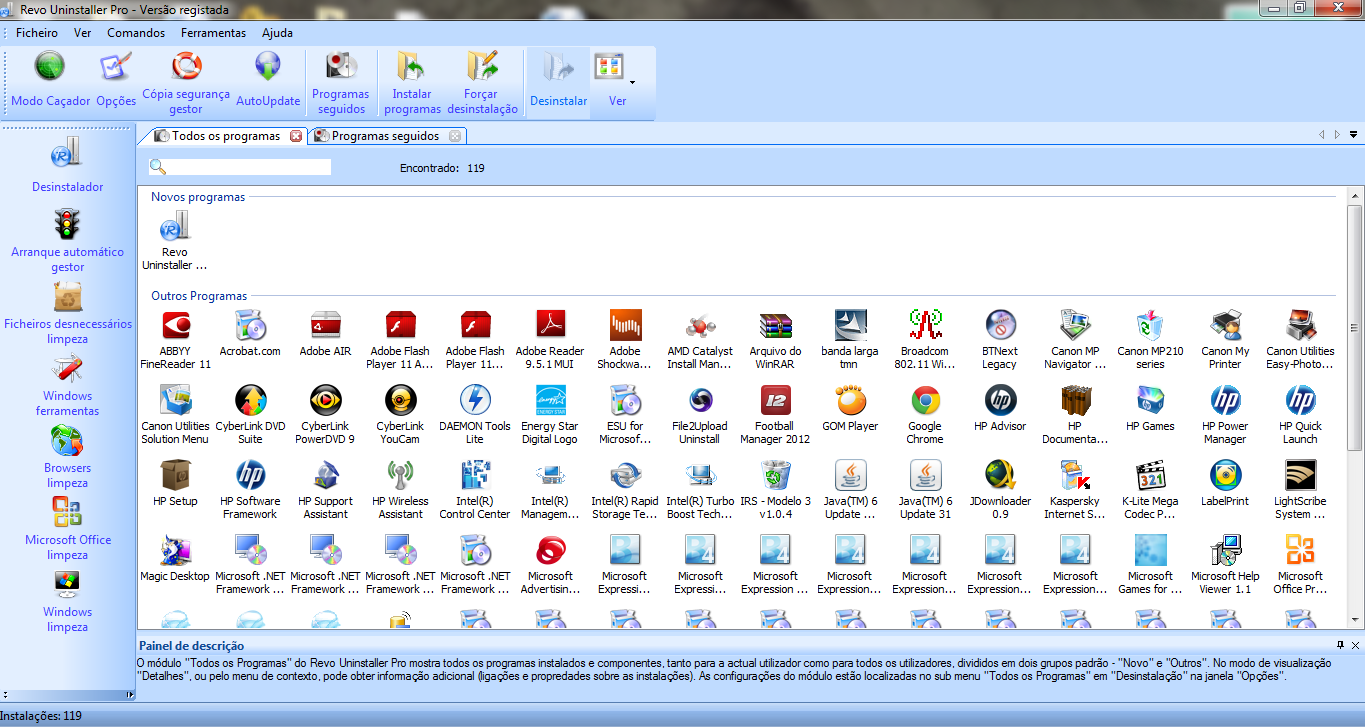
Task: Select Energy Star Digital Logo icon
Action: 550,415
